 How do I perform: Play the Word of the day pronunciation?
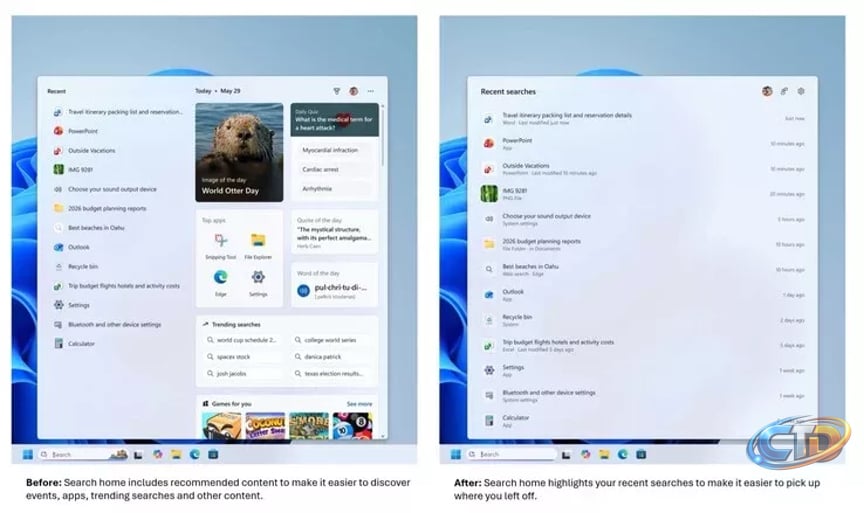click(303, 290)
